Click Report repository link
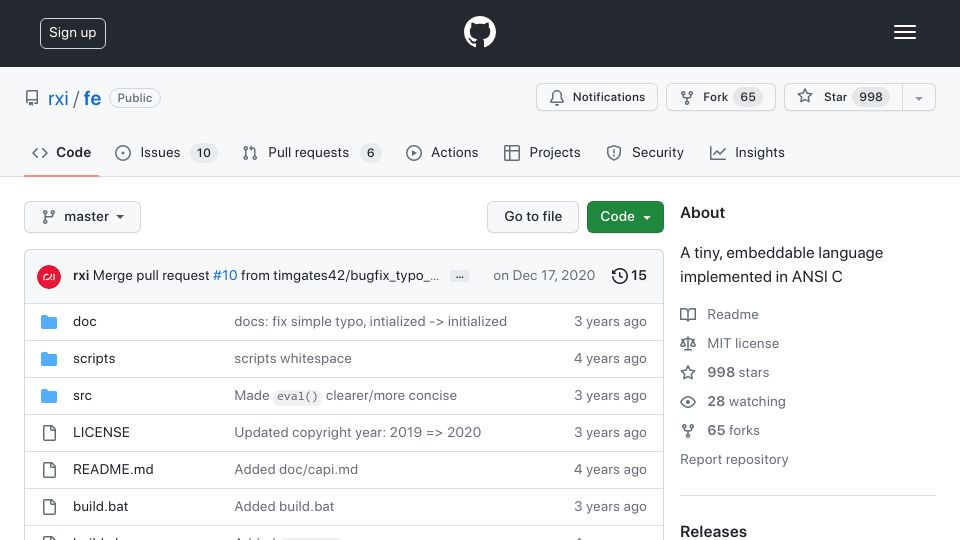 coord(734,459)
